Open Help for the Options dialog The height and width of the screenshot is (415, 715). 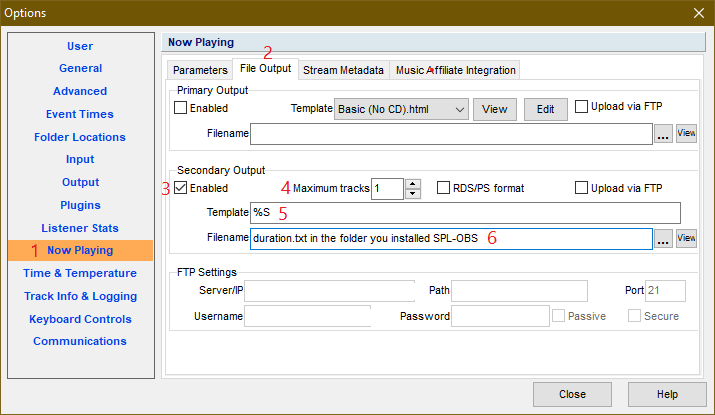click(x=667, y=394)
